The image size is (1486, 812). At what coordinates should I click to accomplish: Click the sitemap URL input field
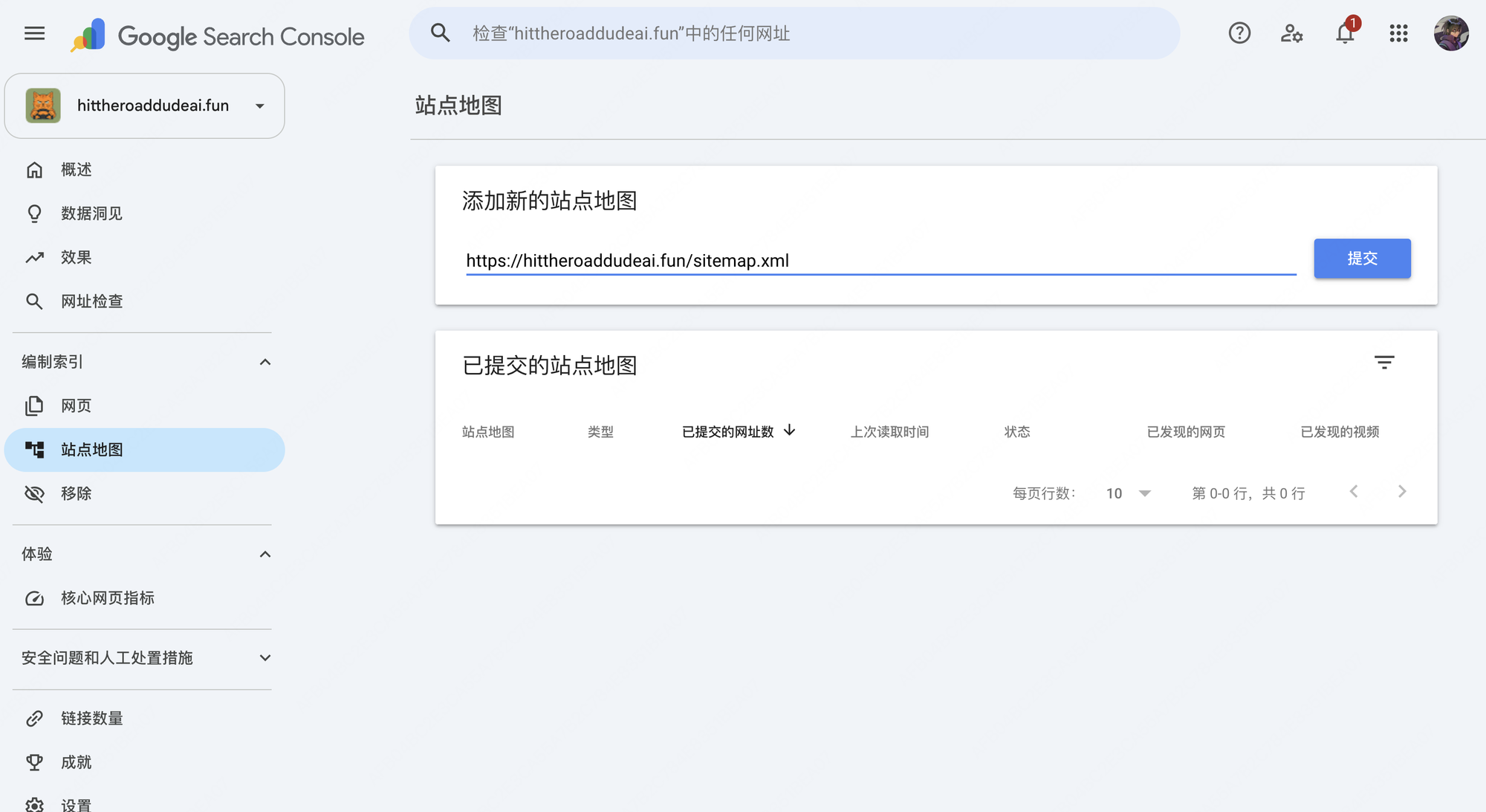pos(881,261)
